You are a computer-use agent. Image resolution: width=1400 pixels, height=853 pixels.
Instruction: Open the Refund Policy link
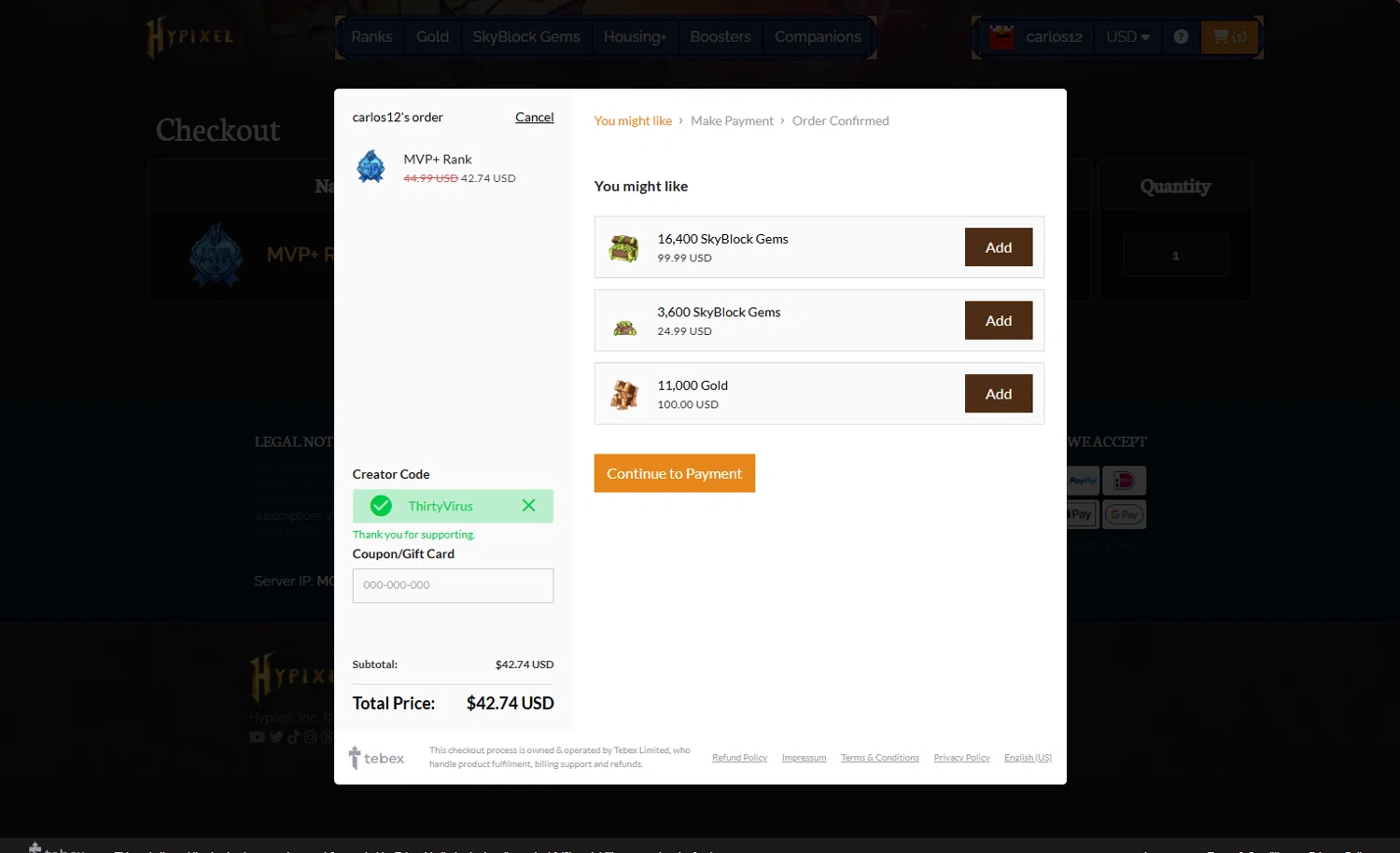pyautogui.click(x=739, y=758)
